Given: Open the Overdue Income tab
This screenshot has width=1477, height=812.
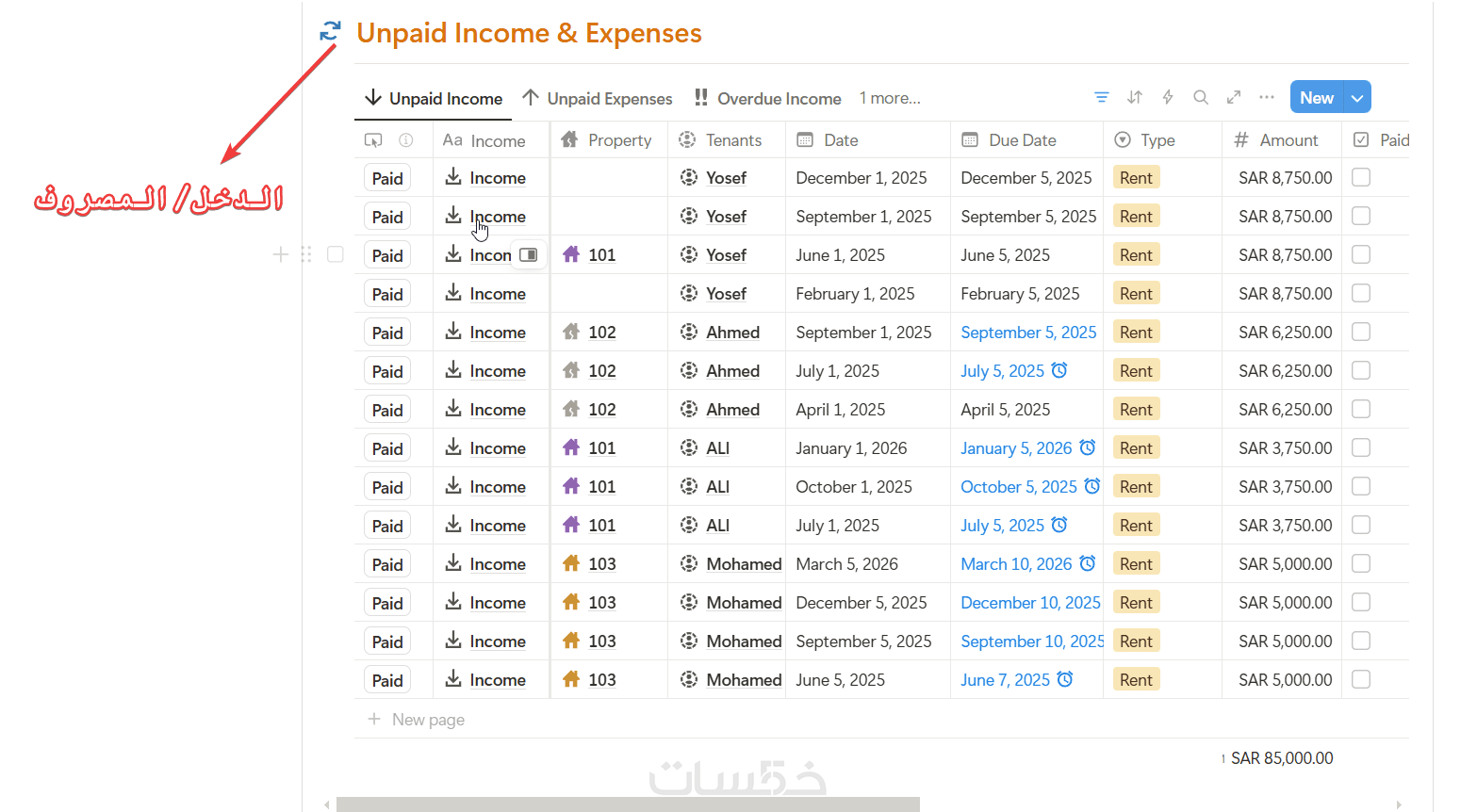Looking at the screenshot, I should tap(768, 98).
